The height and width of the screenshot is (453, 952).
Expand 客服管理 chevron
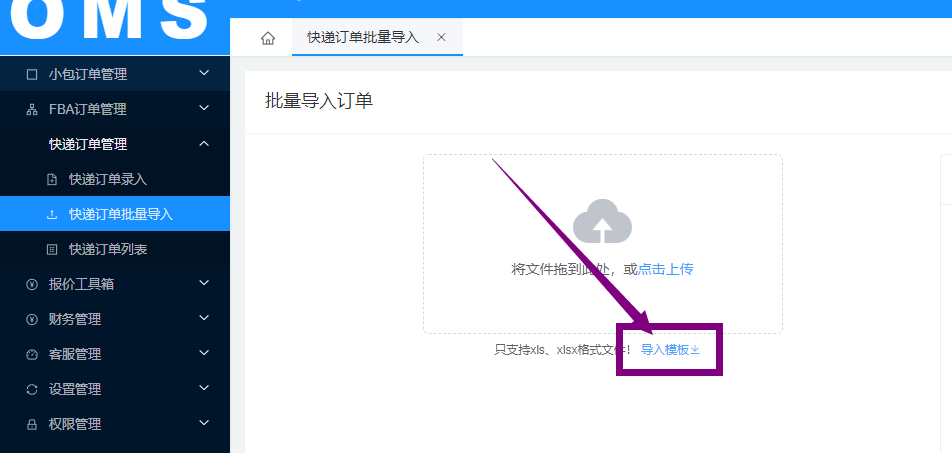point(204,353)
